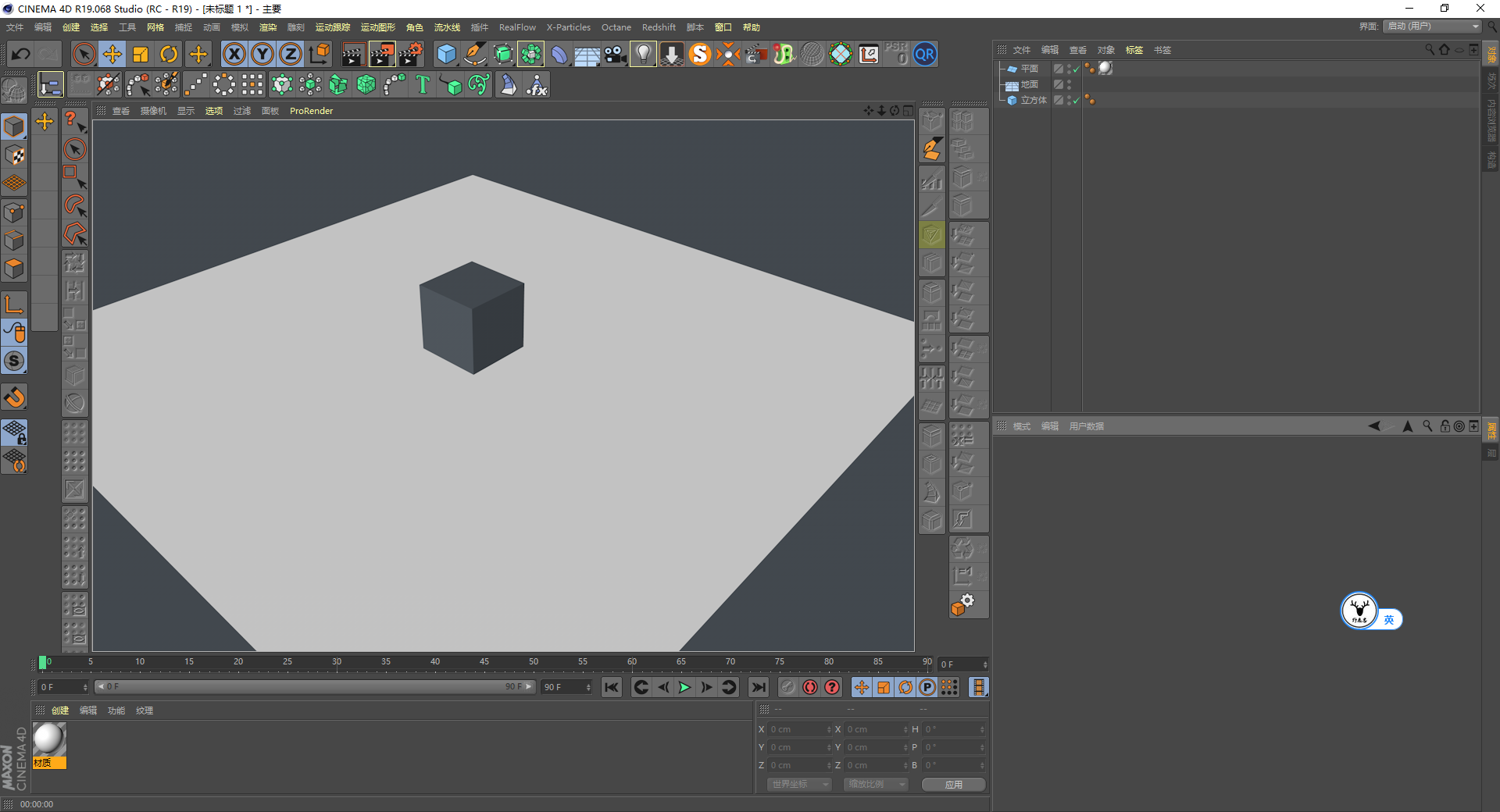Click the Undo arrow icon
The width and height of the screenshot is (1500, 812).
pyautogui.click(x=21, y=54)
